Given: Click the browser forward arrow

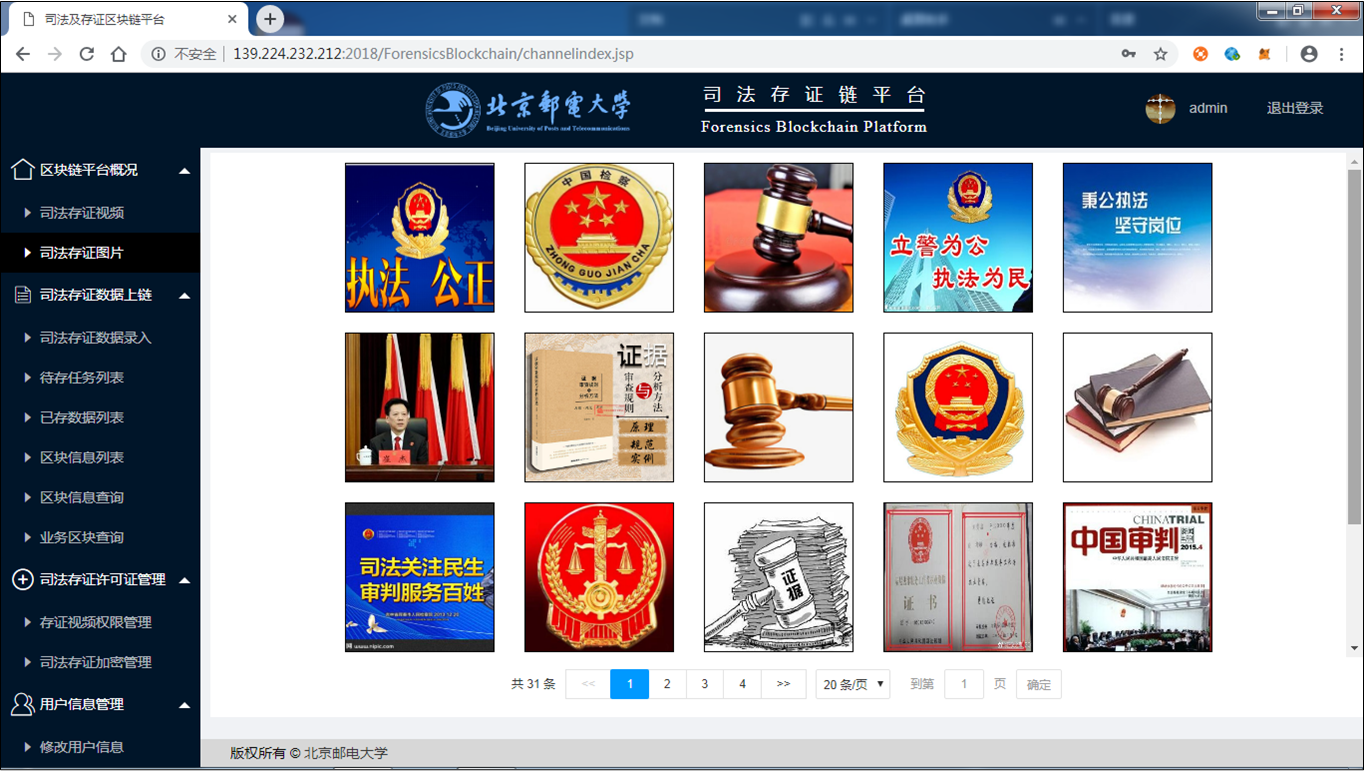Looking at the screenshot, I should pos(55,54).
